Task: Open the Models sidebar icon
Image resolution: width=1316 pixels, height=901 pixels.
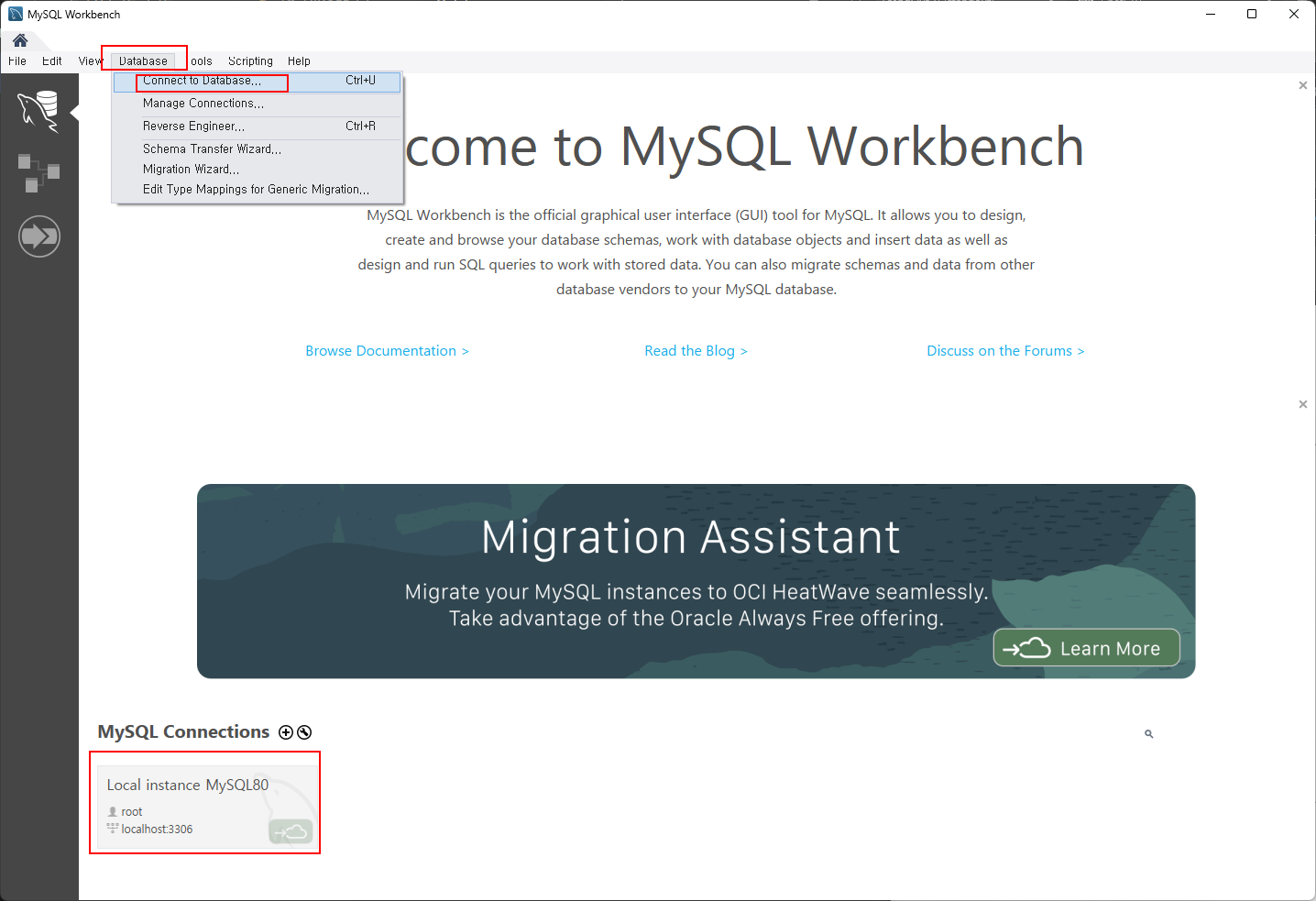Action: point(38,173)
